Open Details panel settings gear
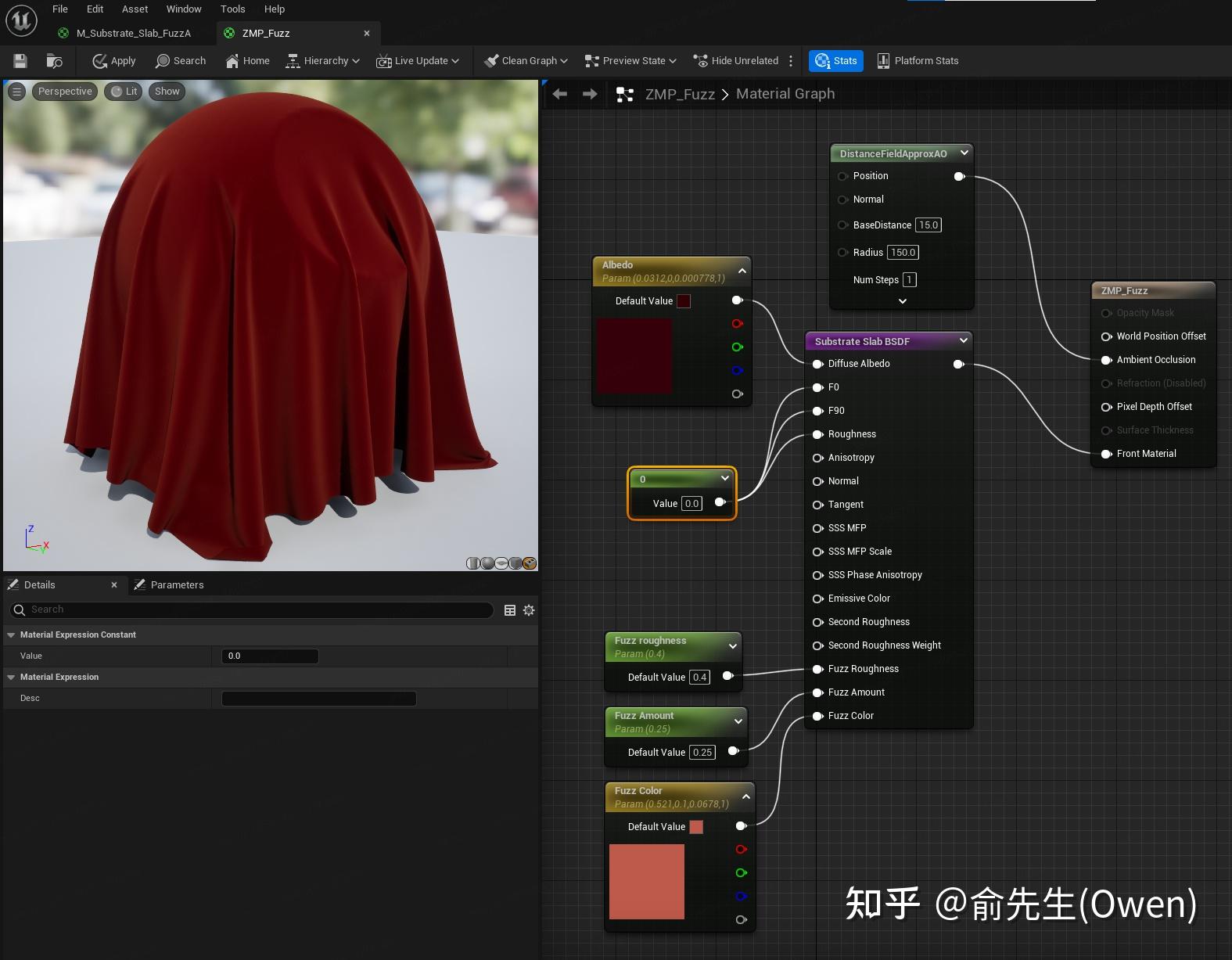Image resolution: width=1232 pixels, height=960 pixels. (529, 610)
